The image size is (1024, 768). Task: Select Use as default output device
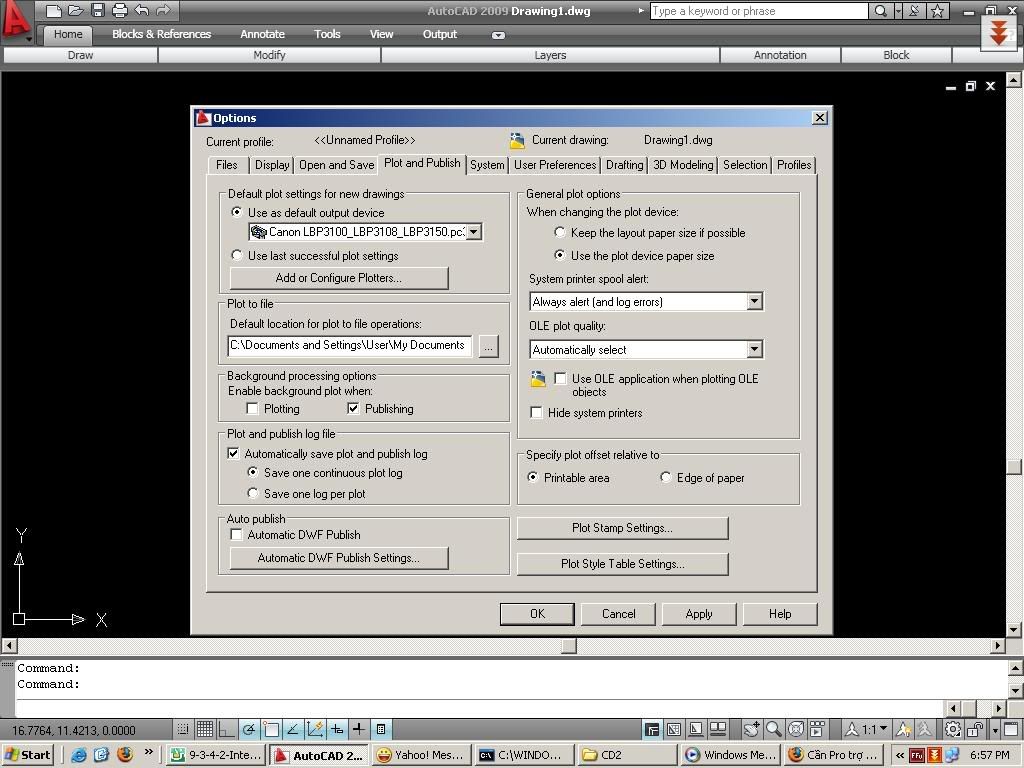[236, 212]
